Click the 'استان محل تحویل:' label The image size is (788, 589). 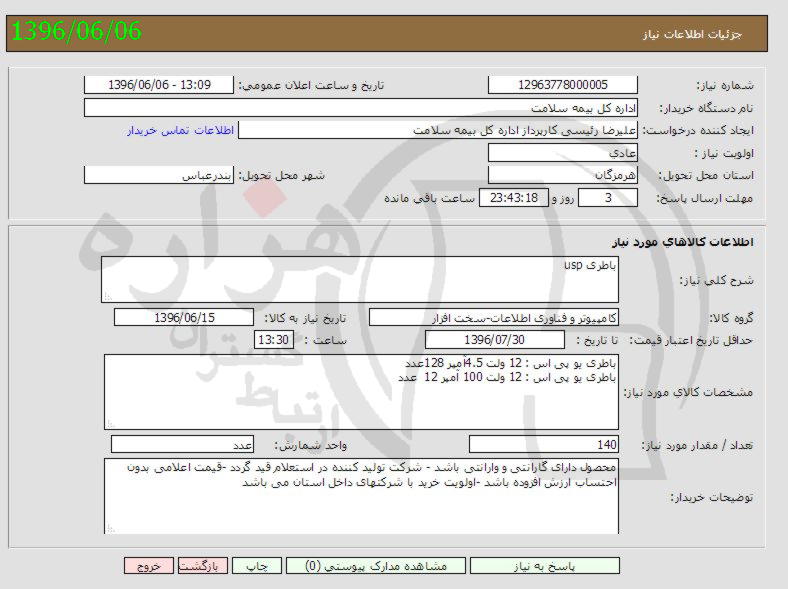tap(706, 176)
